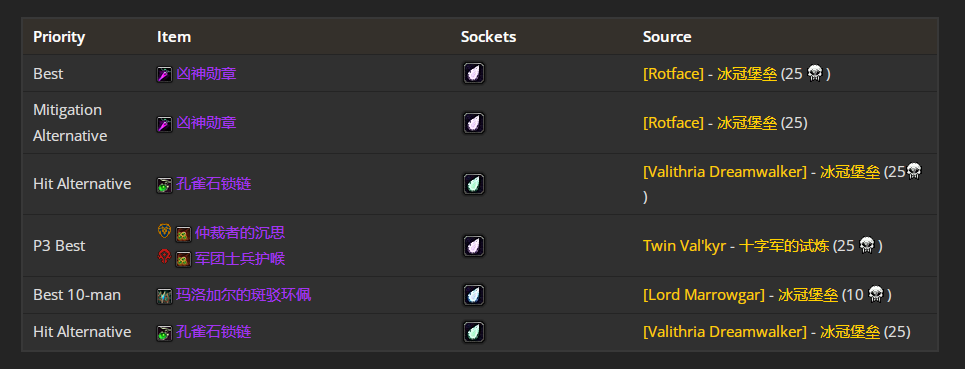Click the first 孔雀石锁链 item icon
Screen dimensions: 965x369
(164, 184)
